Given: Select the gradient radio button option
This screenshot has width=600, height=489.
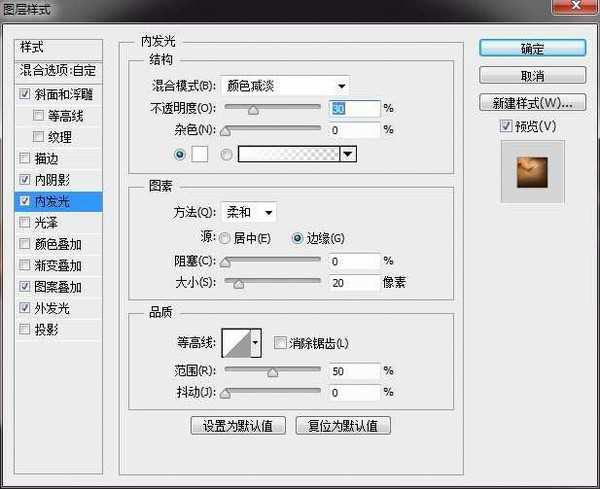Looking at the screenshot, I should coord(226,154).
